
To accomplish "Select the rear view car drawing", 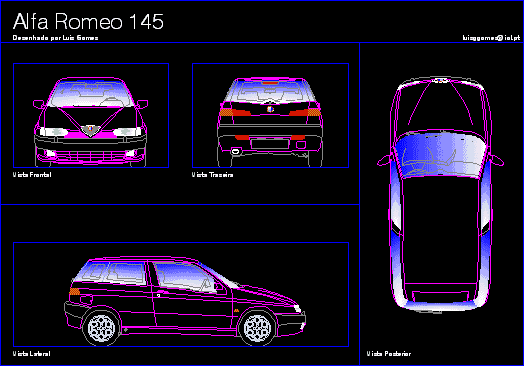I will point(270,122).
